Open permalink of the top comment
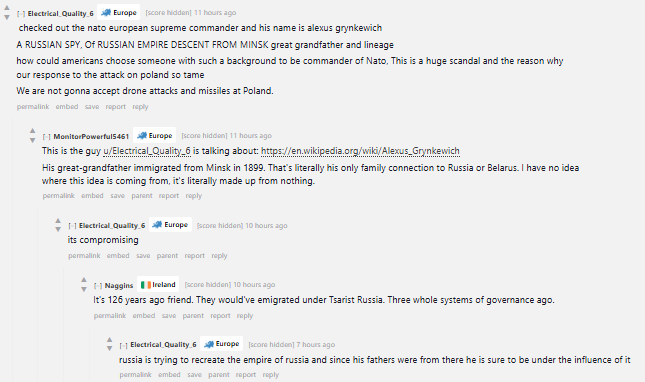Viewport: 645px width, 382px height. tap(33, 106)
